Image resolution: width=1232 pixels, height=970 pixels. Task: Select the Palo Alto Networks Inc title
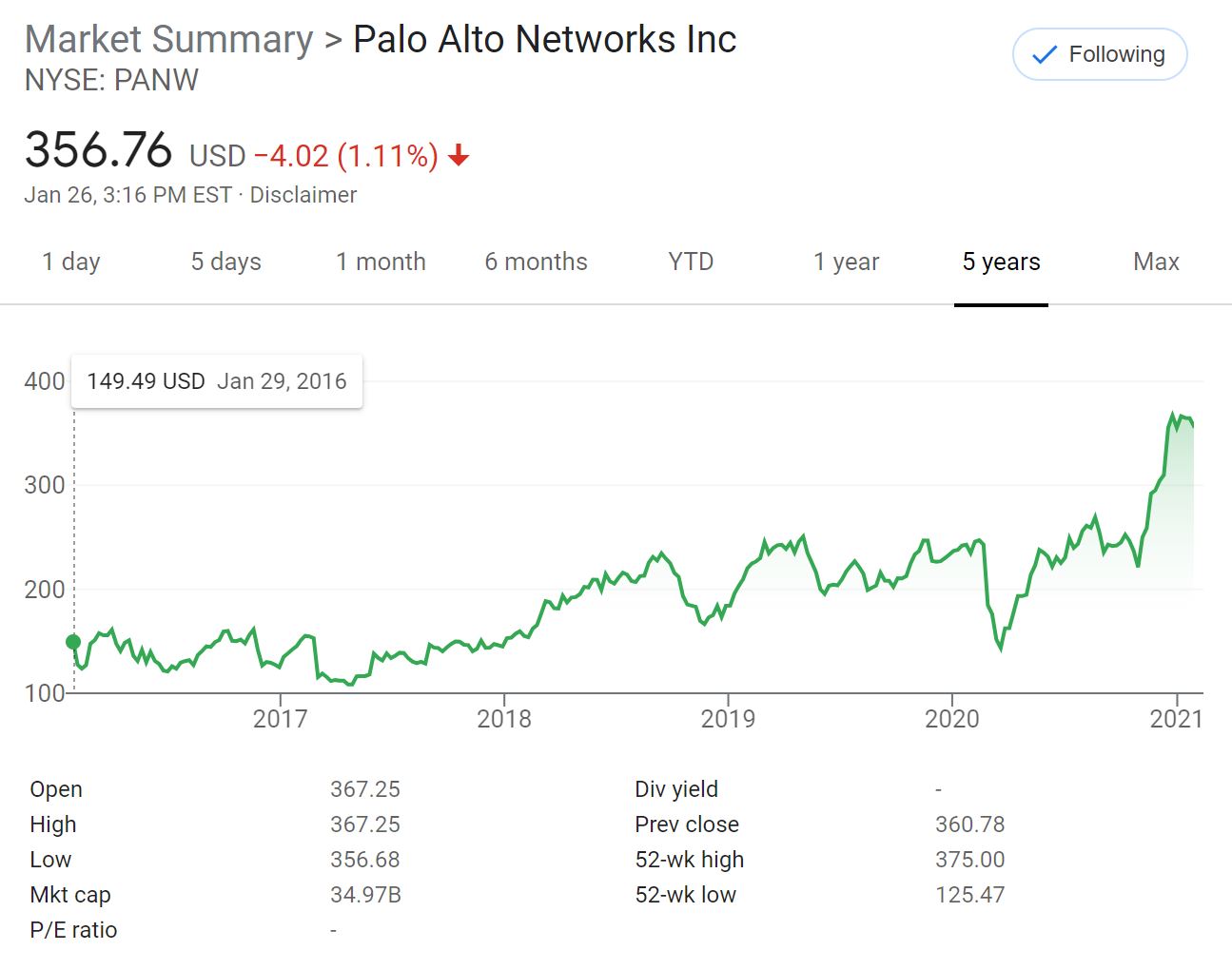[544, 39]
